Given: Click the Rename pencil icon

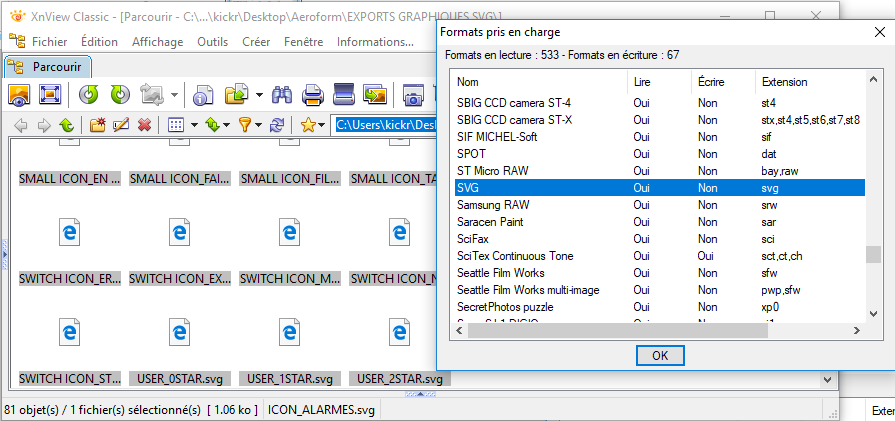Looking at the screenshot, I should tap(121, 125).
